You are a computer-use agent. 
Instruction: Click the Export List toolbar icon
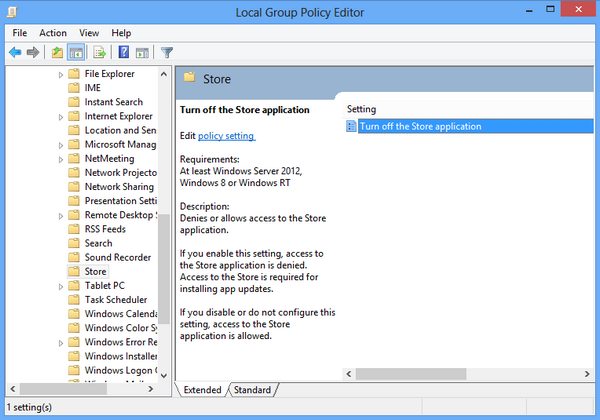[x=100, y=52]
